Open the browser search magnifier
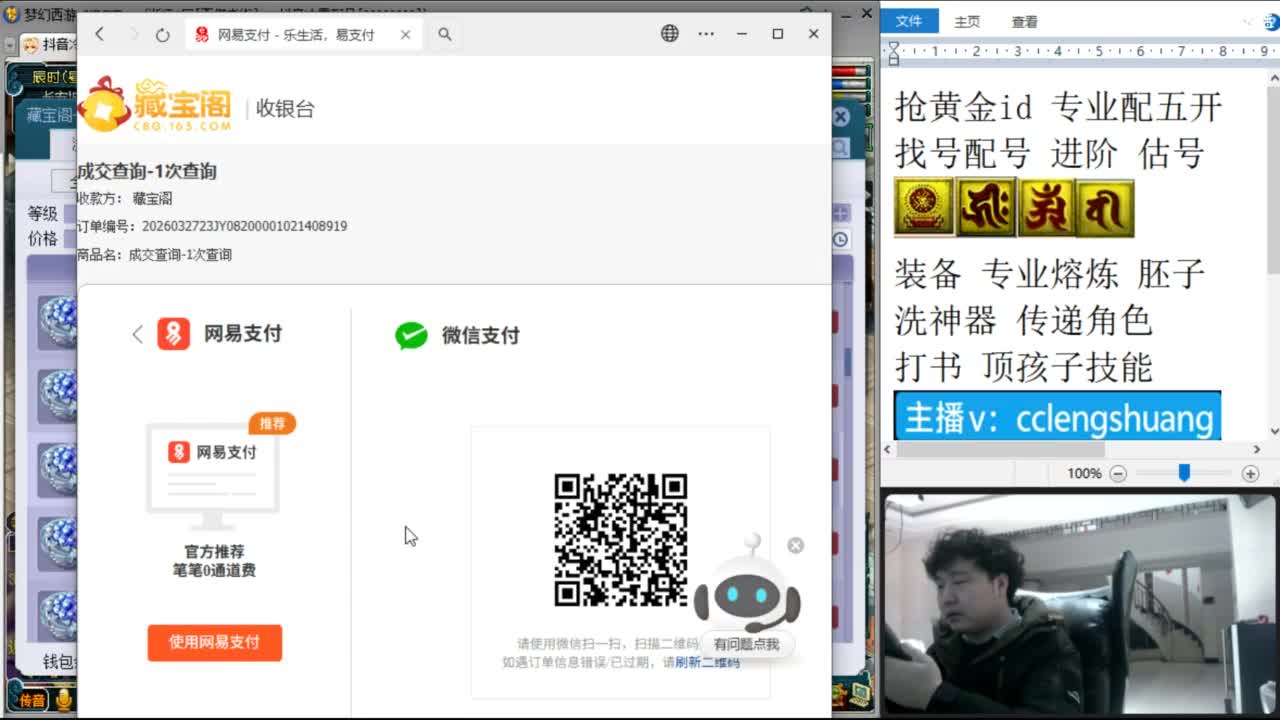The image size is (1280, 720). pos(444,34)
